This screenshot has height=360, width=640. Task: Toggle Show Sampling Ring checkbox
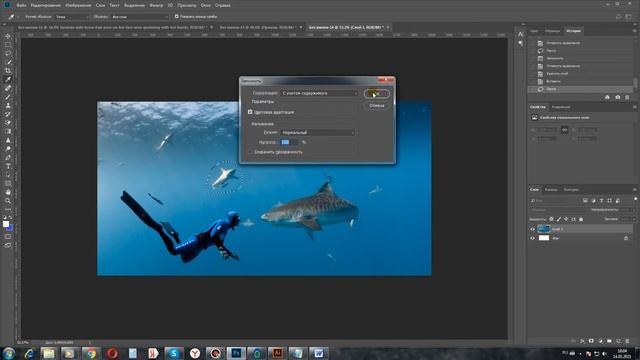tap(177, 16)
